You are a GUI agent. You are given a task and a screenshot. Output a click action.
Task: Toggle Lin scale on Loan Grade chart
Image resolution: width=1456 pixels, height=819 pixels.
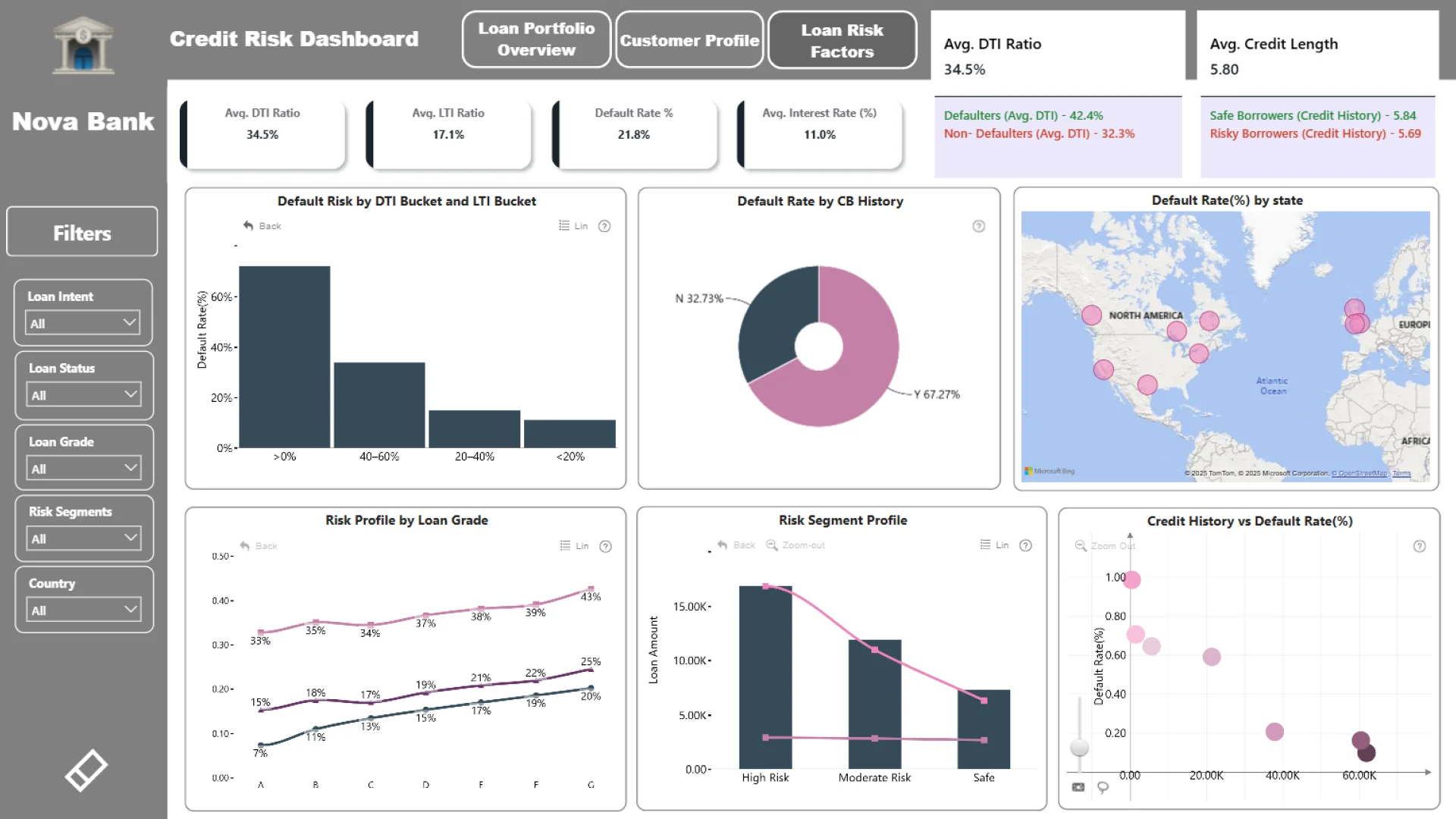point(574,546)
